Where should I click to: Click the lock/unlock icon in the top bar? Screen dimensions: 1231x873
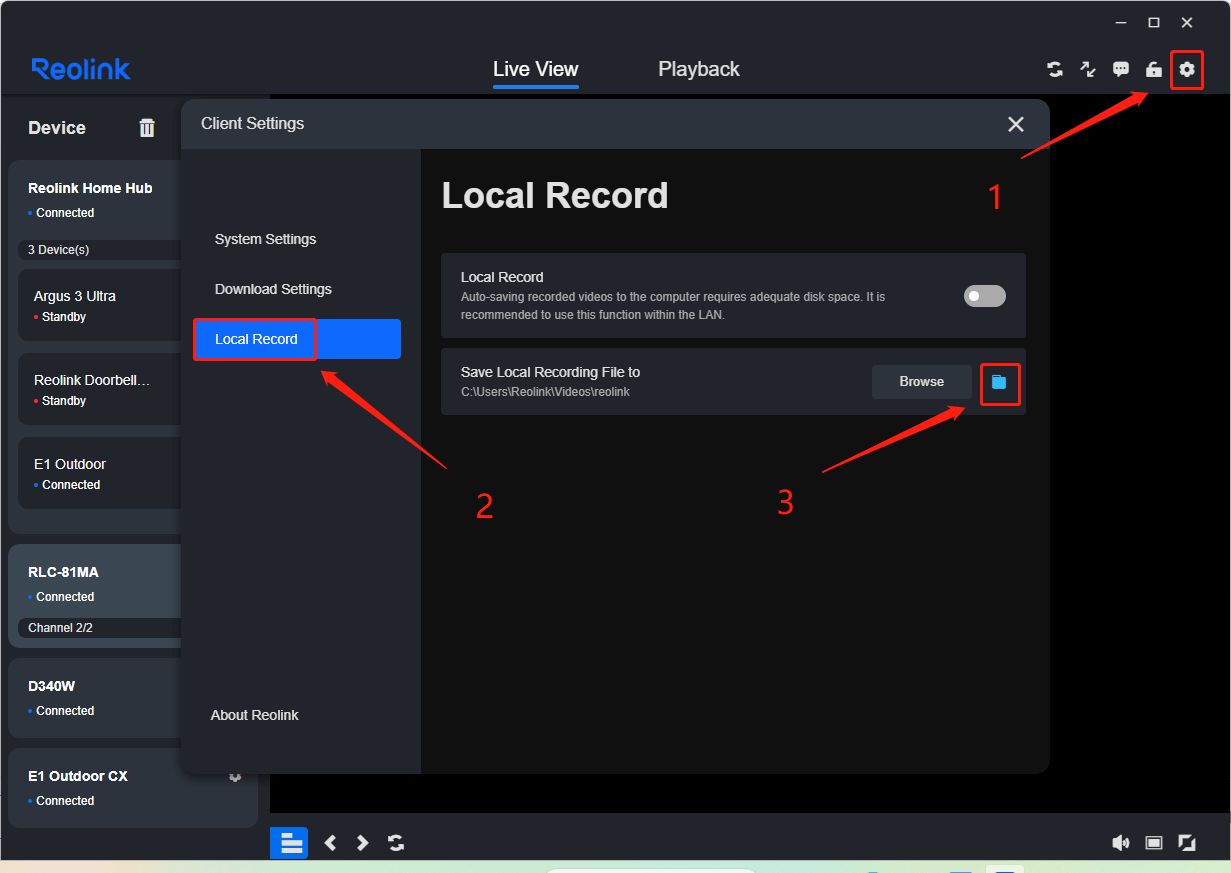click(x=1154, y=69)
